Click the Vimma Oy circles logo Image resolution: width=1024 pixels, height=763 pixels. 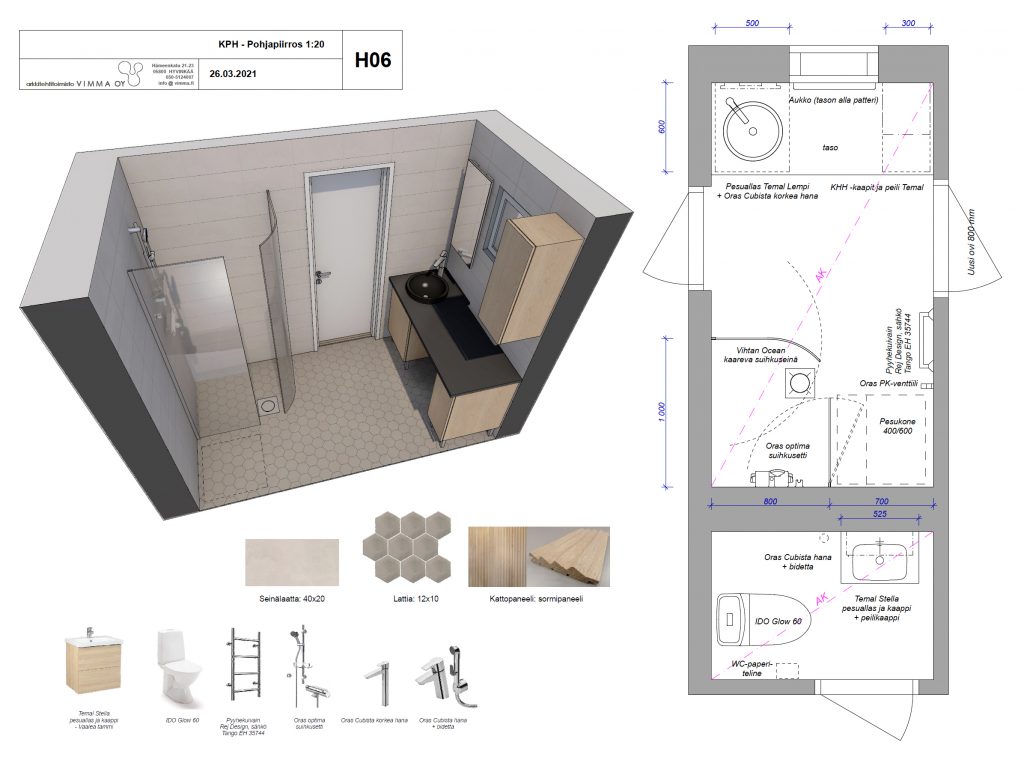click(x=131, y=72)
